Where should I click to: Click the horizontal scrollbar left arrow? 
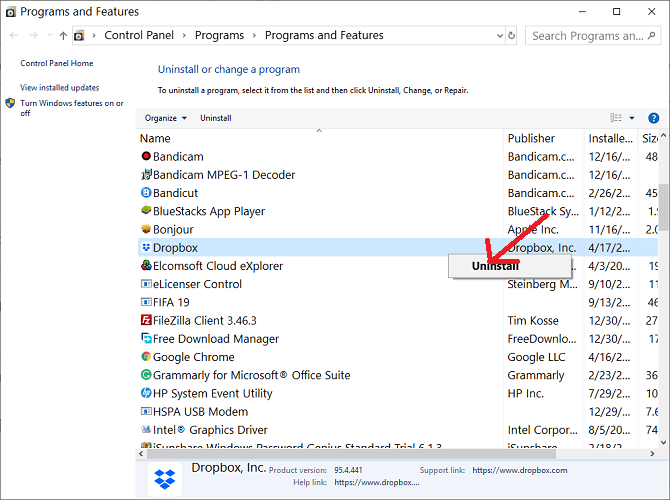(x=141, y=454)
